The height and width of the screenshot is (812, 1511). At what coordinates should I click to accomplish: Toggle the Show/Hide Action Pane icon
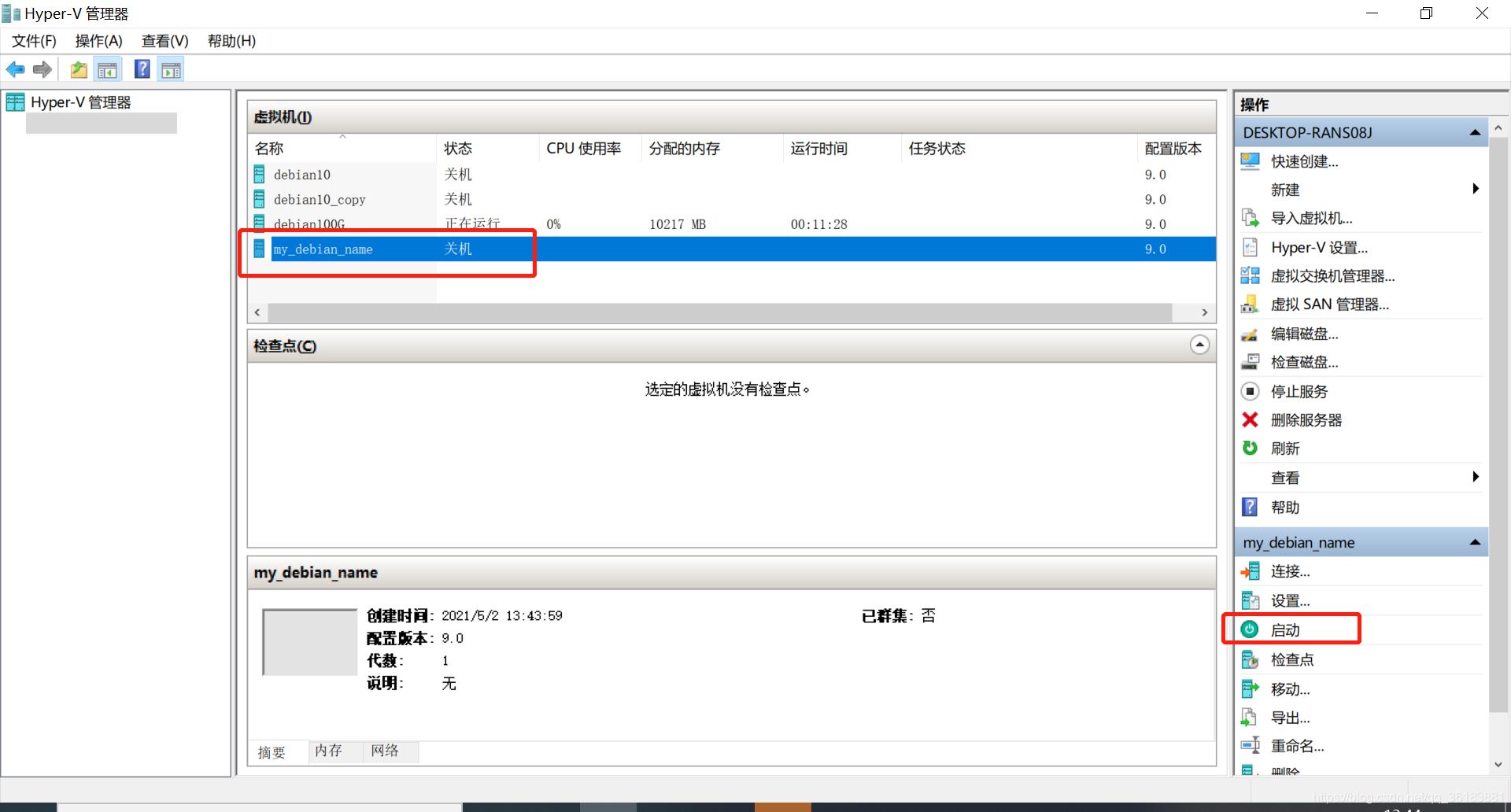171,70
